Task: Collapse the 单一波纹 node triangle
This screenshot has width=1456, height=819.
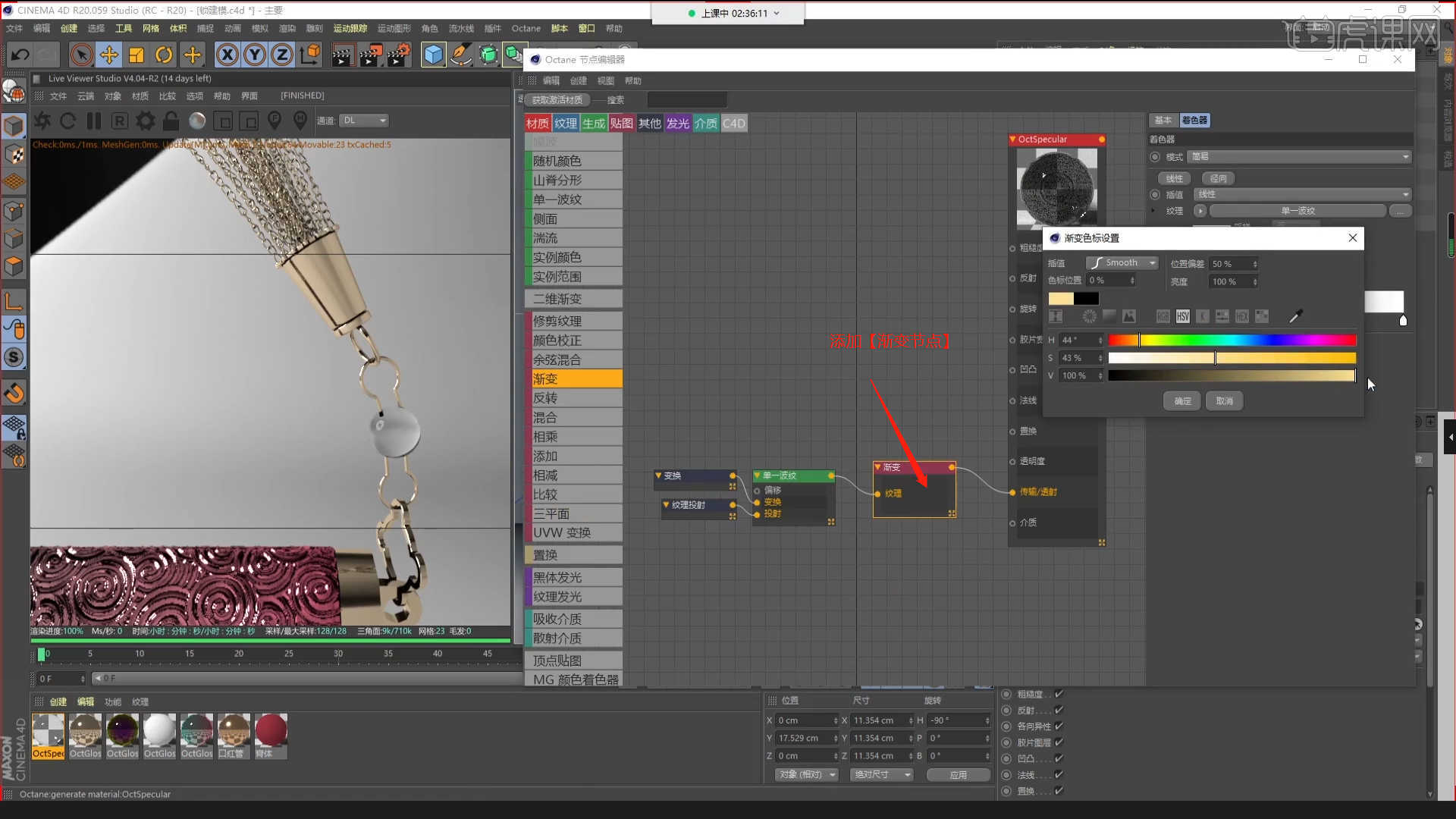Action: point(757,475)
